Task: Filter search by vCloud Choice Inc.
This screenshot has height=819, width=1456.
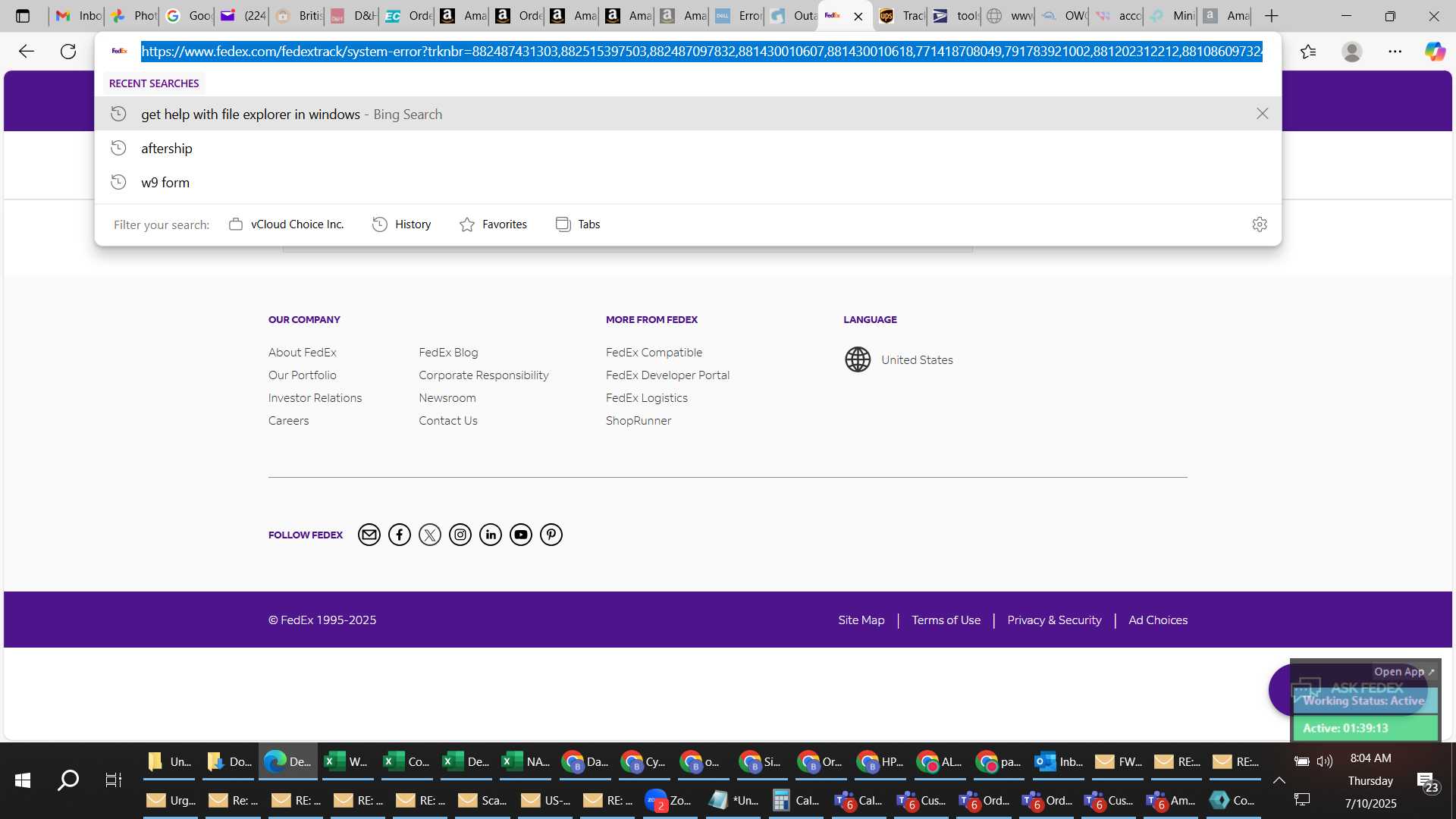Action: pos(287,224)
